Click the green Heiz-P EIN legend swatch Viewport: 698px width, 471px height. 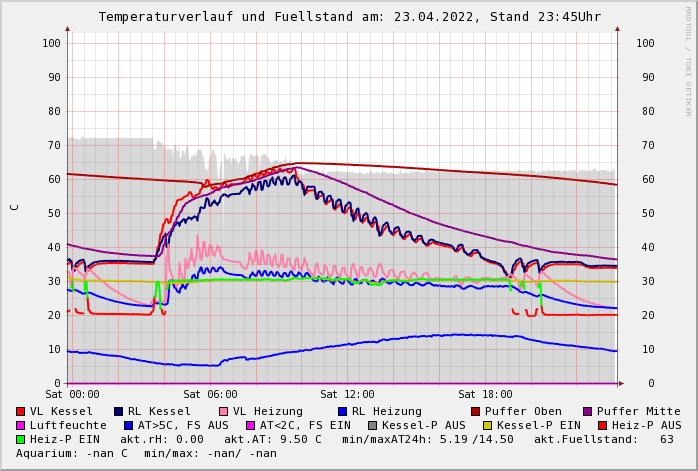pyautogui.click(x=21, y=440)
